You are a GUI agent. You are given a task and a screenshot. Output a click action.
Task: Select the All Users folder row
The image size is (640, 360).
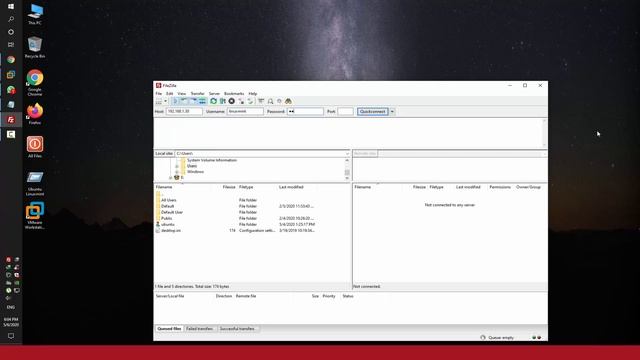pyautogui.click(x=252, y=200)
